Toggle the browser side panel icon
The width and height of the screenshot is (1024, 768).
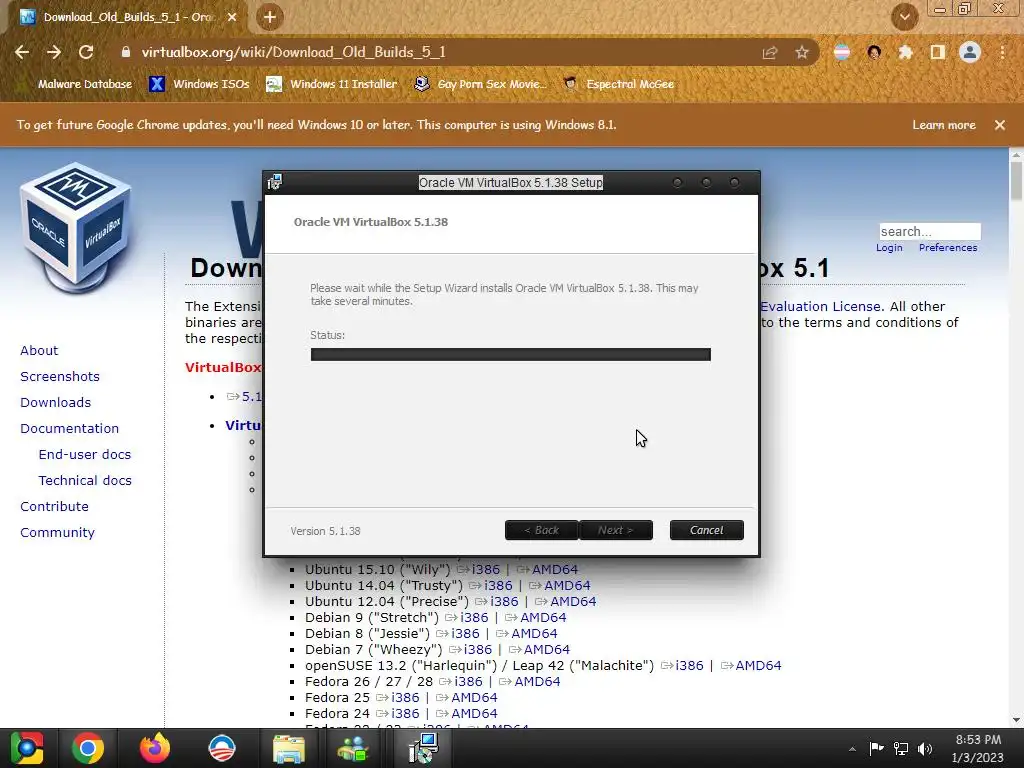pos(938,52)
